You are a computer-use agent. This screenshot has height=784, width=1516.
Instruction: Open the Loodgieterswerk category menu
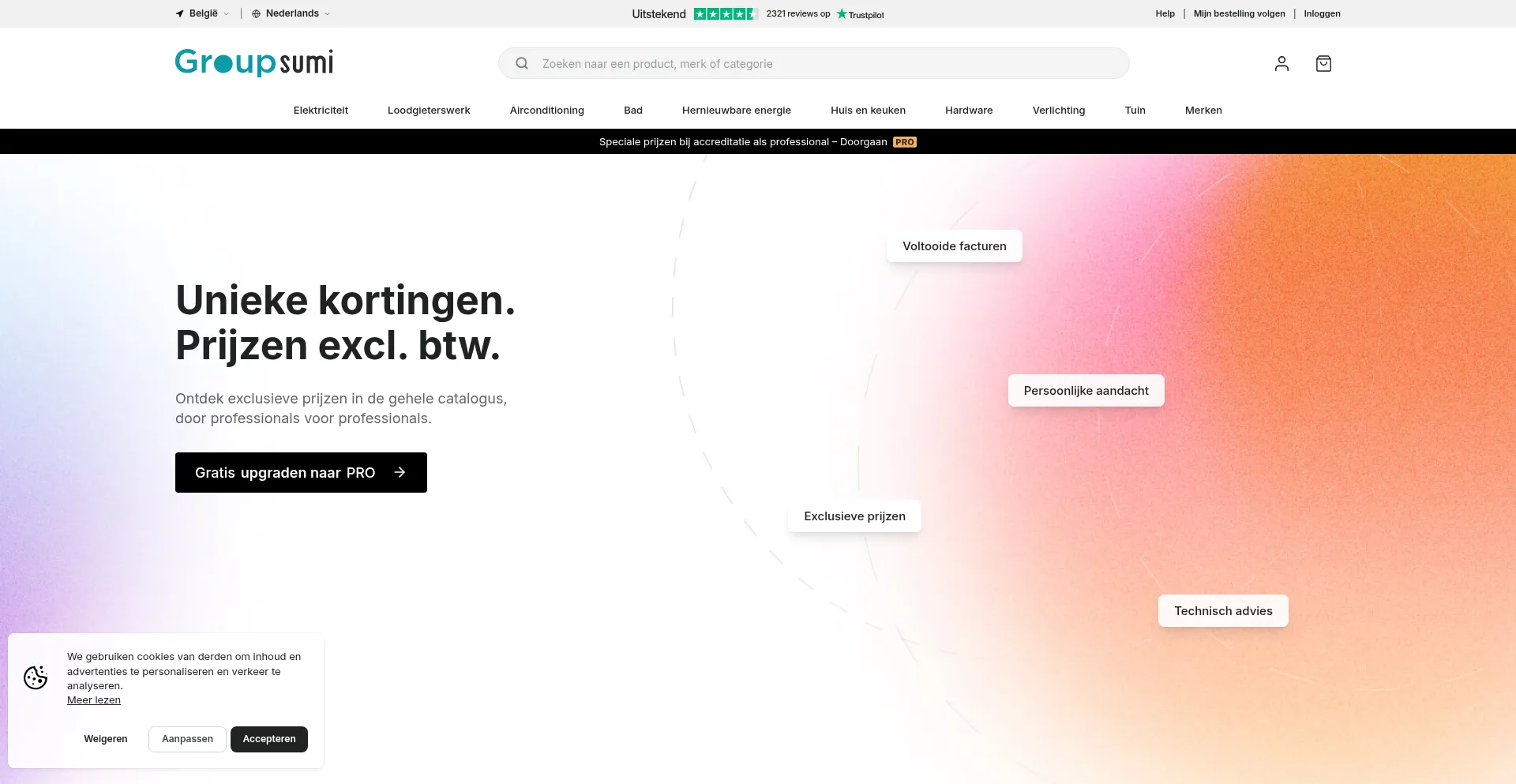pos(429,111)
